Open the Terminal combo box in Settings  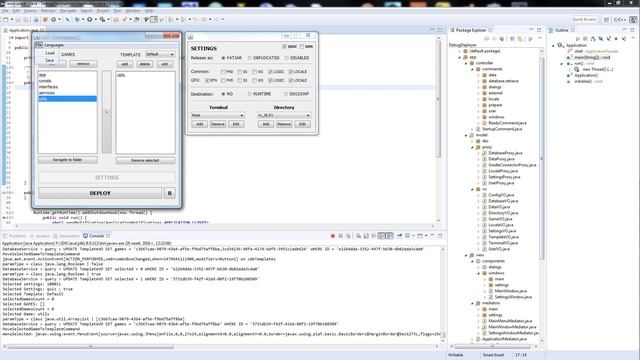tap(218, 116)
